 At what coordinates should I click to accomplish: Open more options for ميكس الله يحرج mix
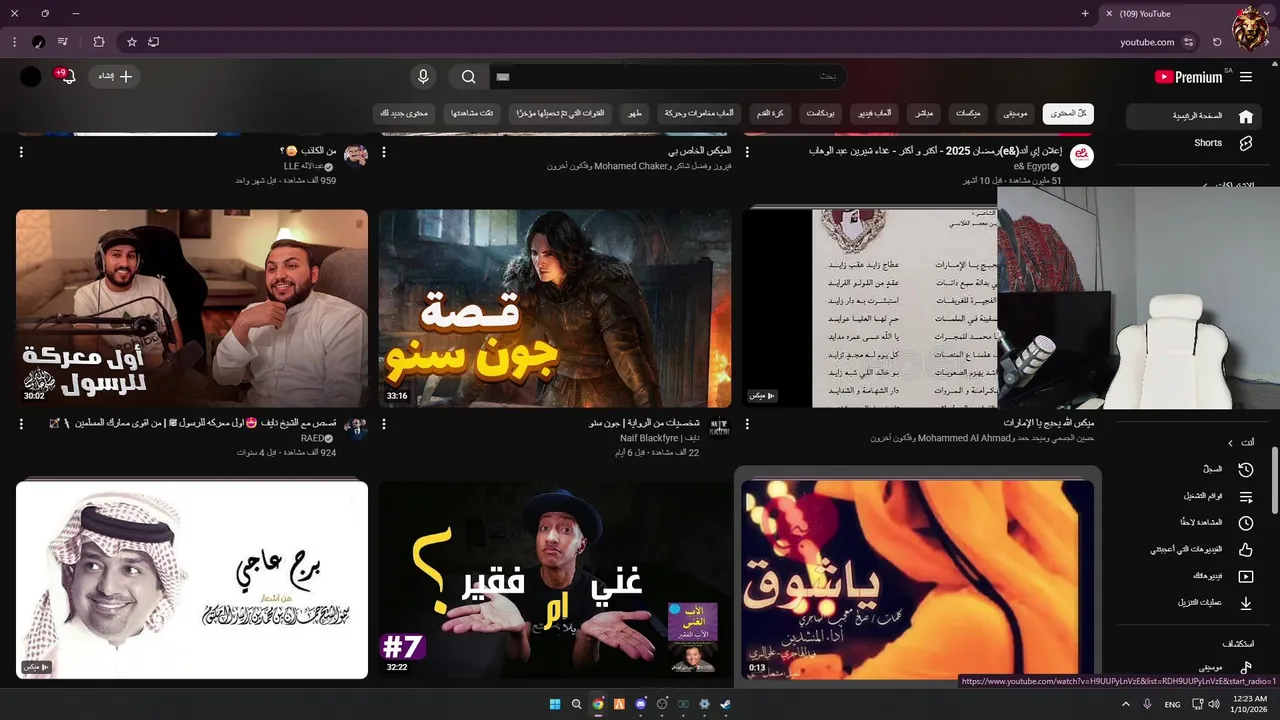[x=747, y=424]
